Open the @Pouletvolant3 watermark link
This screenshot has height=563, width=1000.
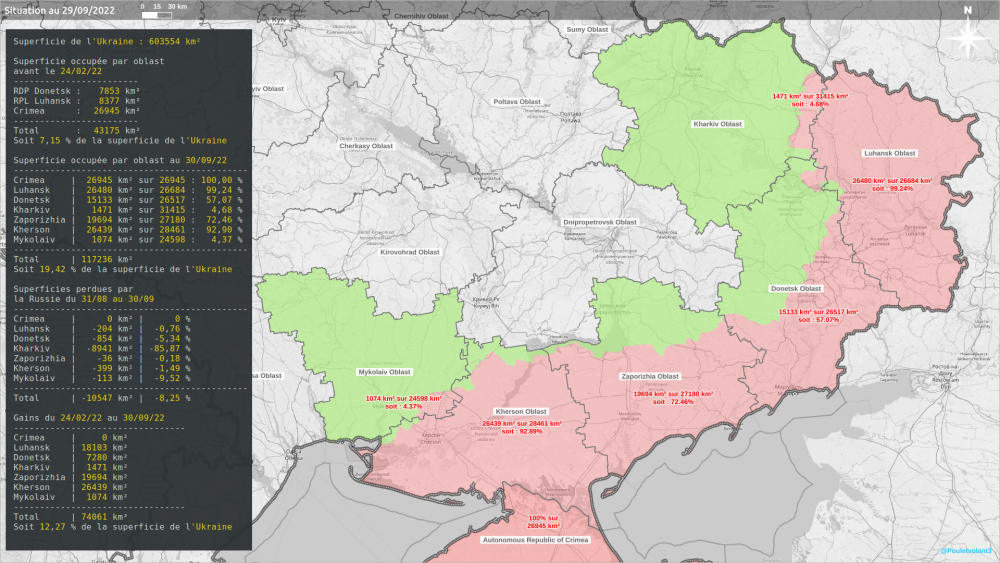click(x=966, y=551)
